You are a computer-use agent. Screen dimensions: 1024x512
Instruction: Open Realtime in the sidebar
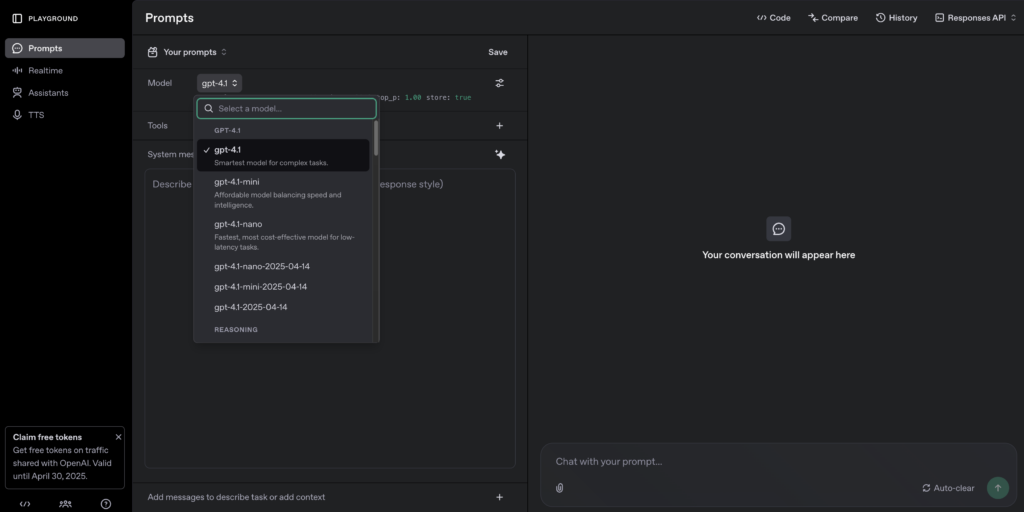click(x=65, y=71)
